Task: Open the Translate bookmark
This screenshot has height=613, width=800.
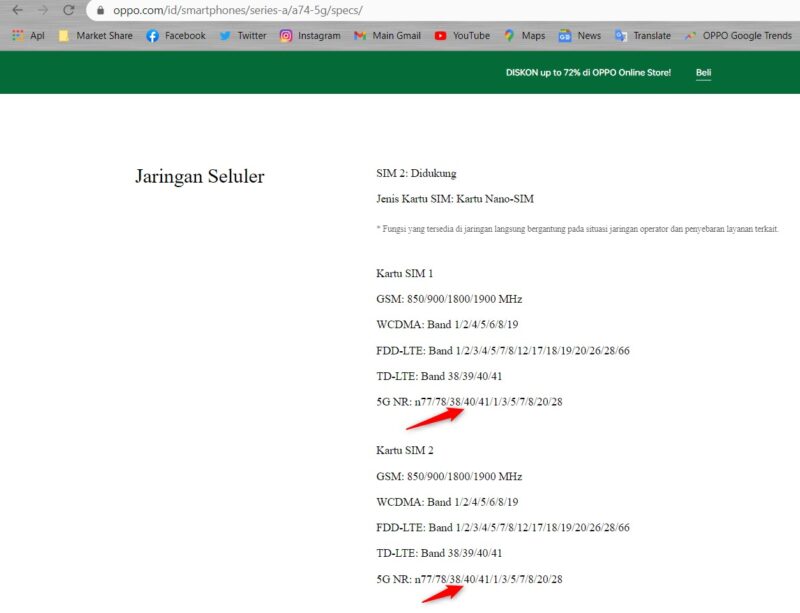Action: tap(643, 36)
